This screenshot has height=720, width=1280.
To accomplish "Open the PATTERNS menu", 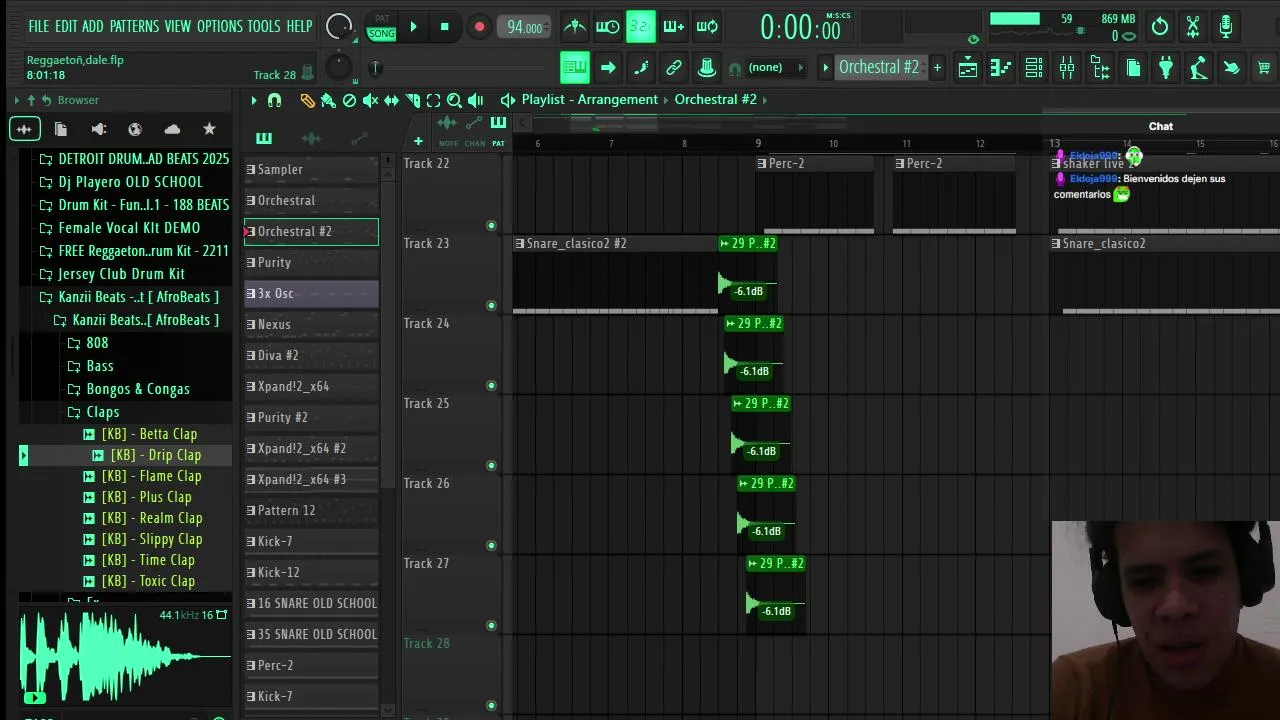I will pos(135,27).
